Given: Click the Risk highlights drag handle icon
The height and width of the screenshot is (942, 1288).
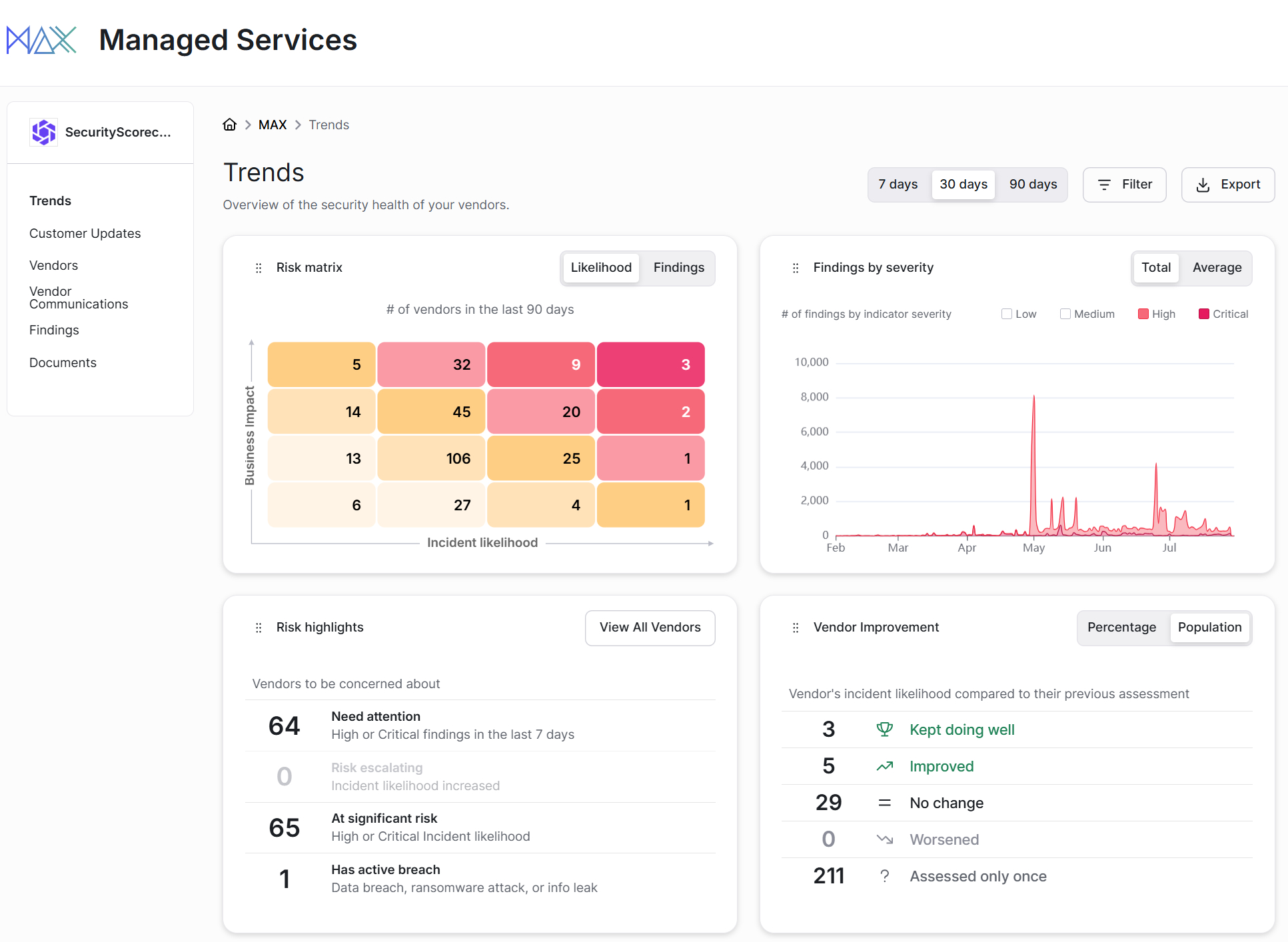Looking at the screenshot, I should point(259,628).
